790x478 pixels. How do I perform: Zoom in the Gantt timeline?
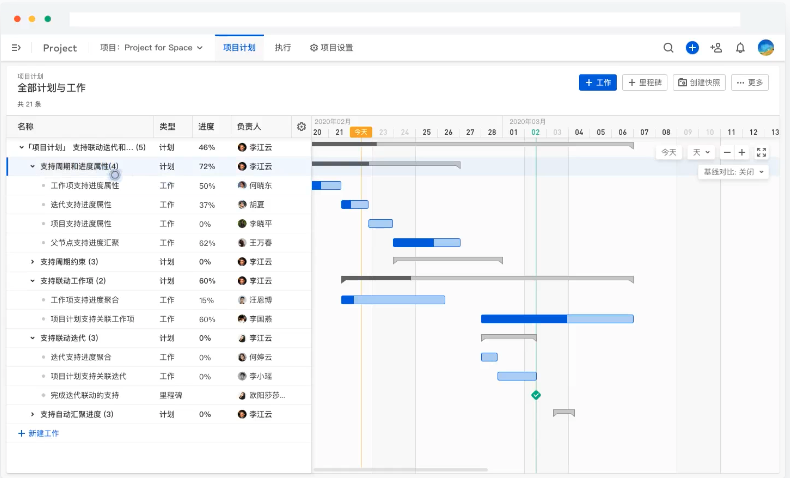click(742, 152)
